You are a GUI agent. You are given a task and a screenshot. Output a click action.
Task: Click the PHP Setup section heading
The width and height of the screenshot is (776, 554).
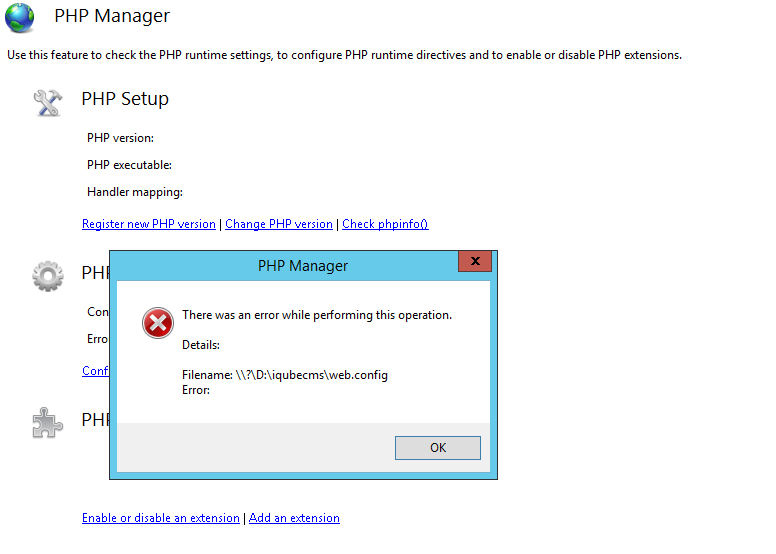[x=125, y=99]
